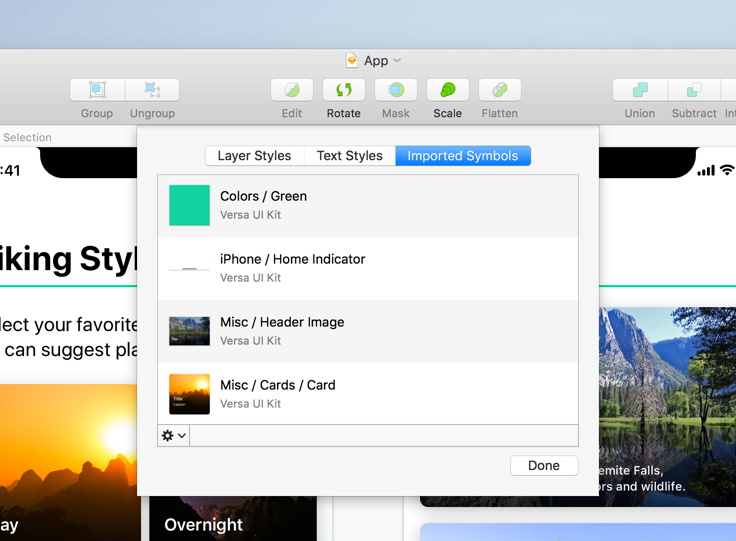Click the Rotate tool icon
736x541 pixels.
[x=344, y=90]
